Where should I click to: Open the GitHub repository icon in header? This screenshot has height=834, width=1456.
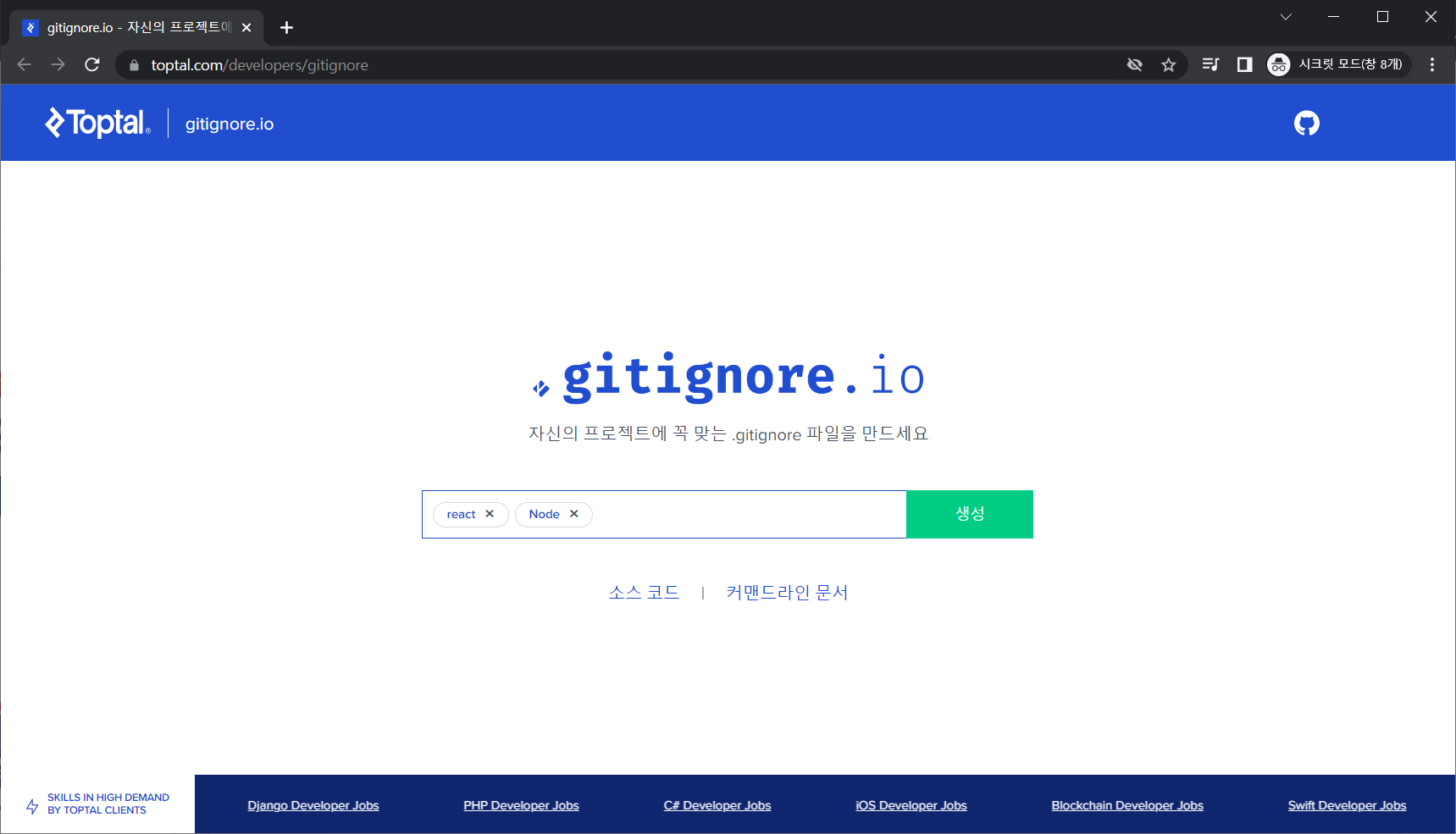coord(1306,124)
